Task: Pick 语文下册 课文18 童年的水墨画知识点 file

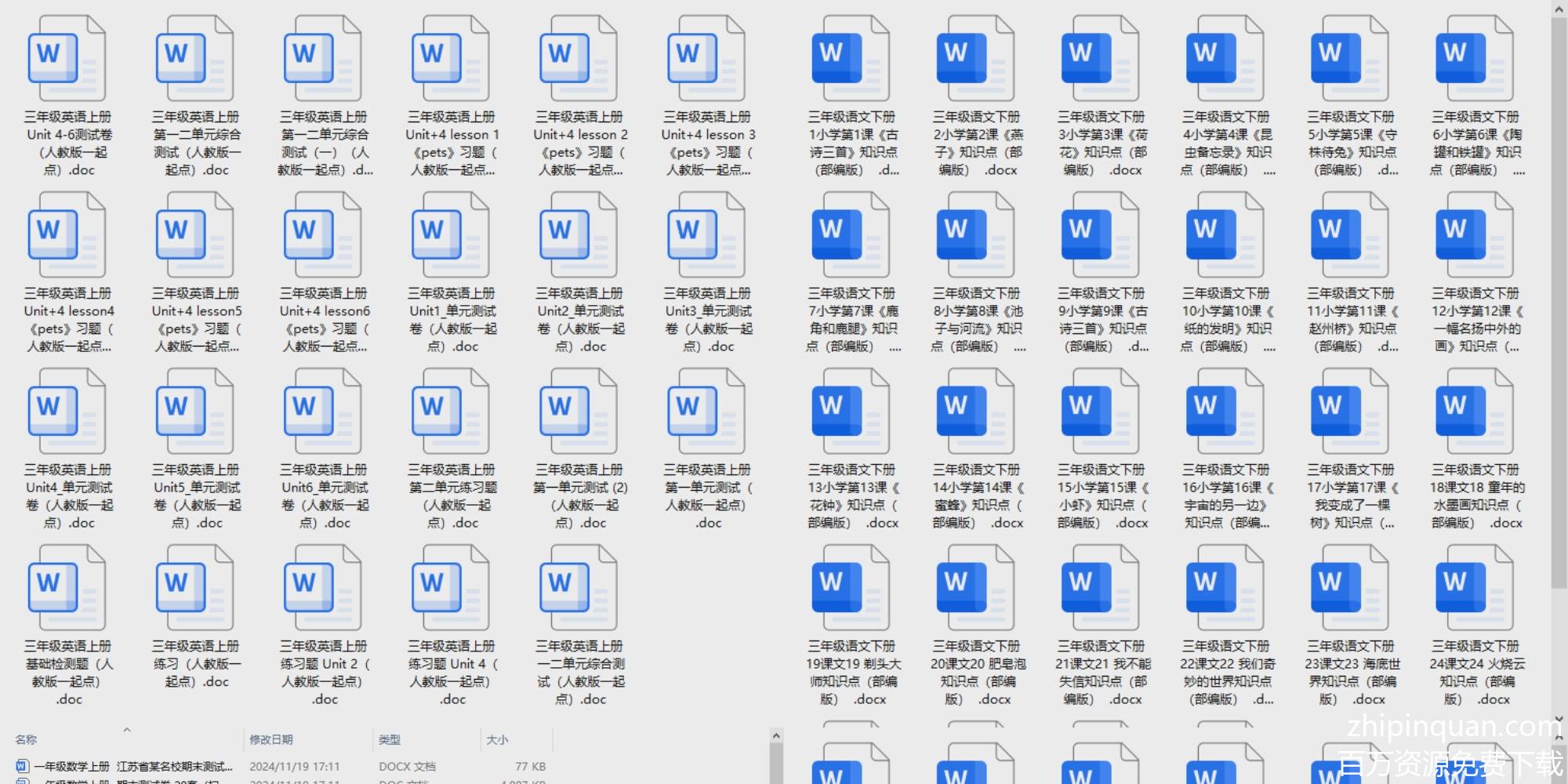Action: pyautogui.click(x=1474, y=411)
